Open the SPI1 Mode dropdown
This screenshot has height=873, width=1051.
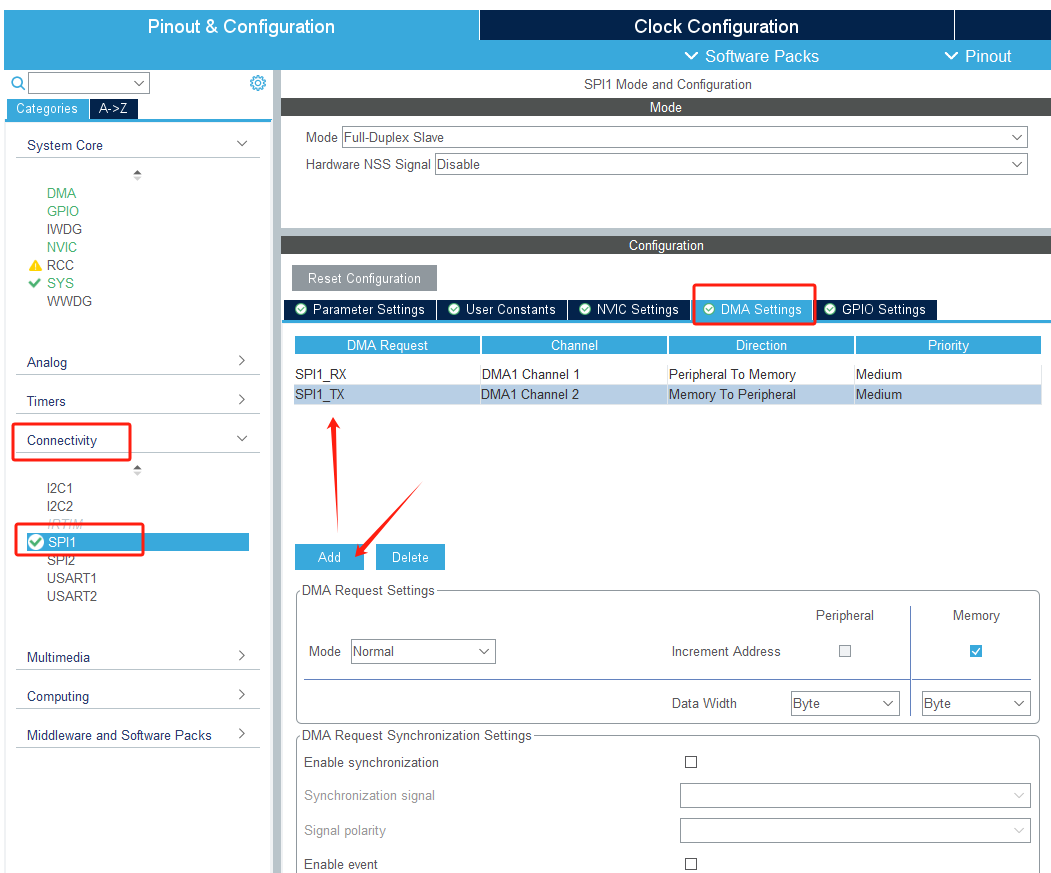(684, 137)
